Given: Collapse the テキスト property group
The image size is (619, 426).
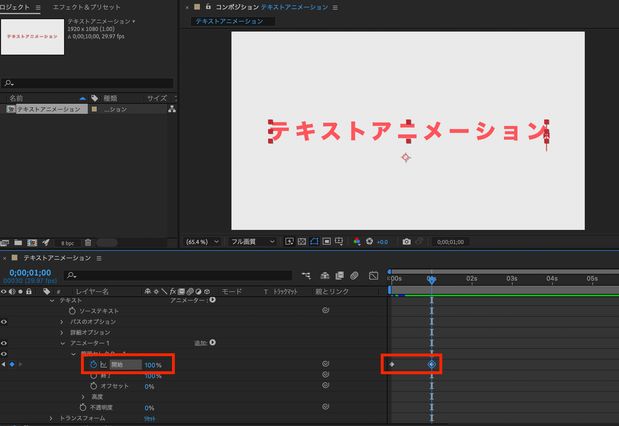Looking at the screenshot, I should click(x=52, y=301).
